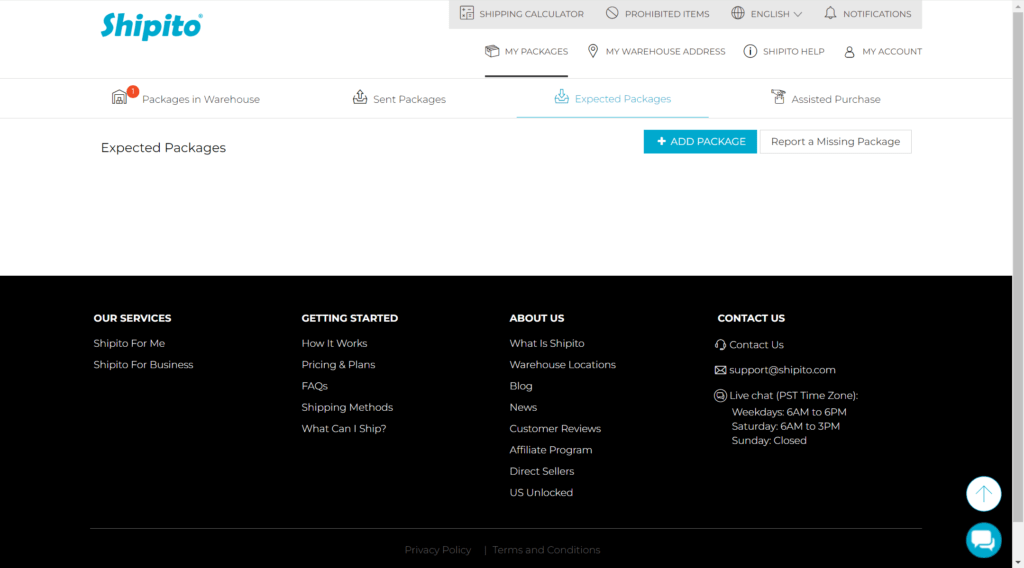Click the My Account person icon

[x=849, y=52]
